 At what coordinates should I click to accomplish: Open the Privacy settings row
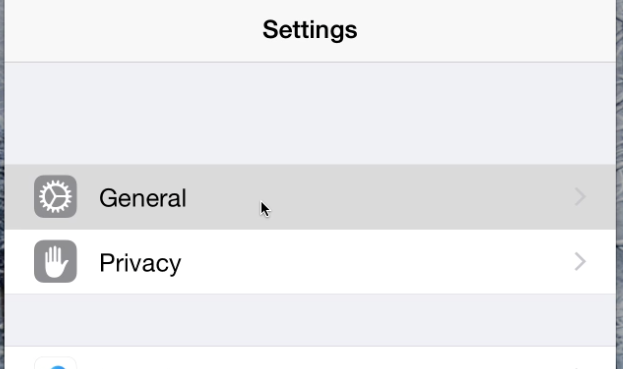310,262
